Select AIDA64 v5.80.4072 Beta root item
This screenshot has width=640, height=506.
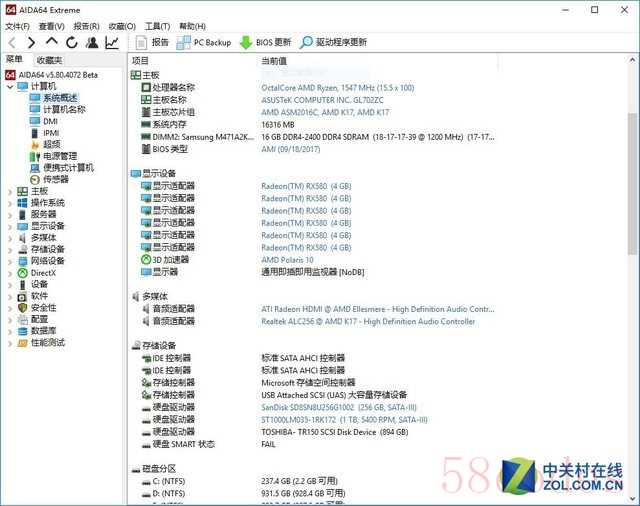tap(52, 75)
